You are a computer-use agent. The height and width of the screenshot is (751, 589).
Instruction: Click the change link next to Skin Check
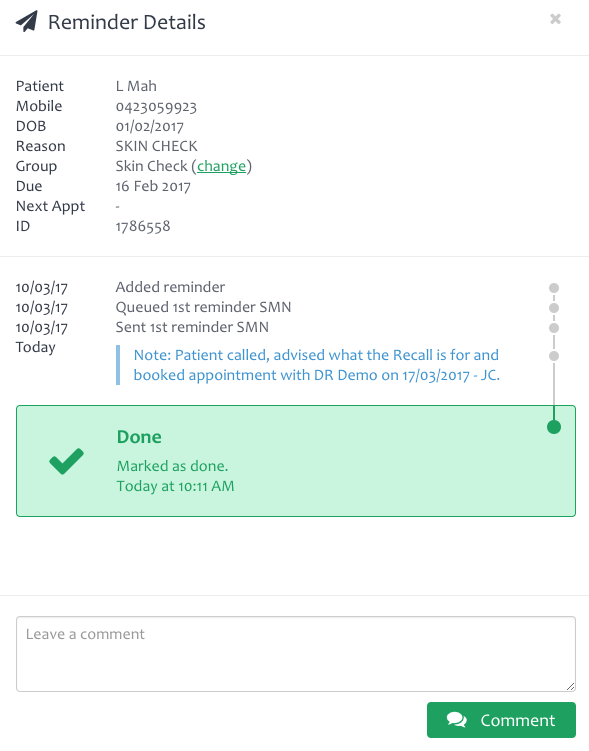(221, 166)
